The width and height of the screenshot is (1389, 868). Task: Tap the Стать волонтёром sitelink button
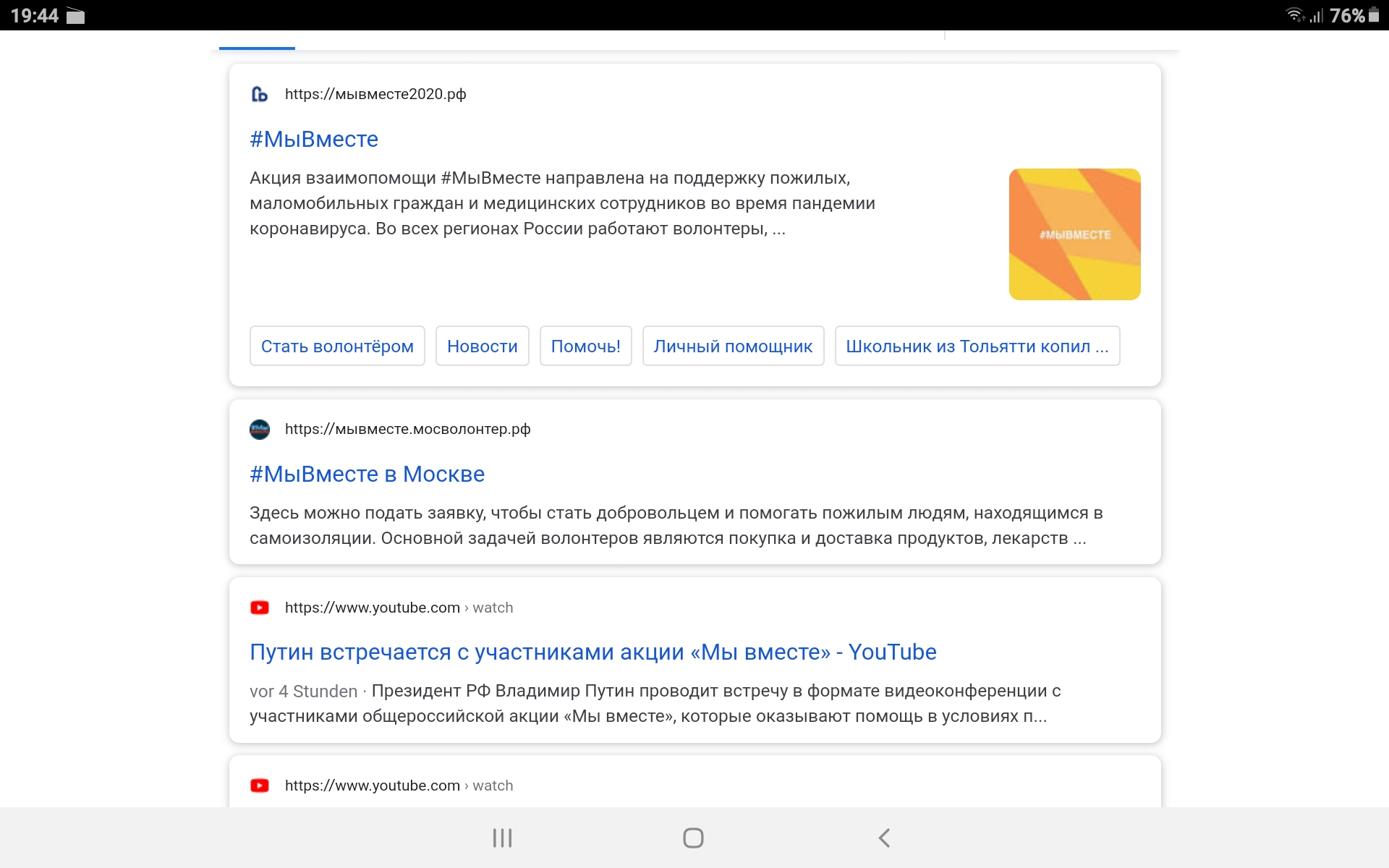point(337,346)
